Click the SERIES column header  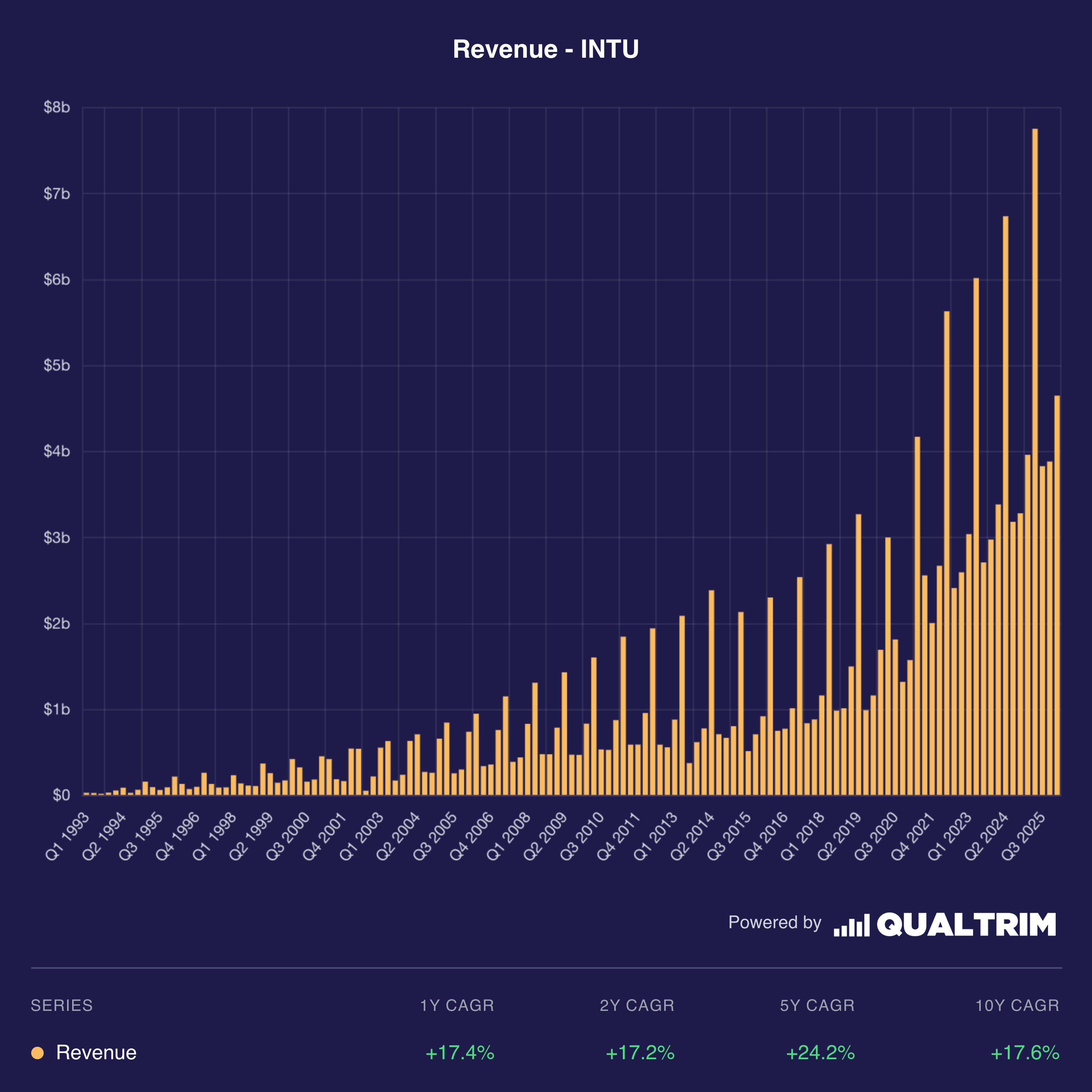62,1005
